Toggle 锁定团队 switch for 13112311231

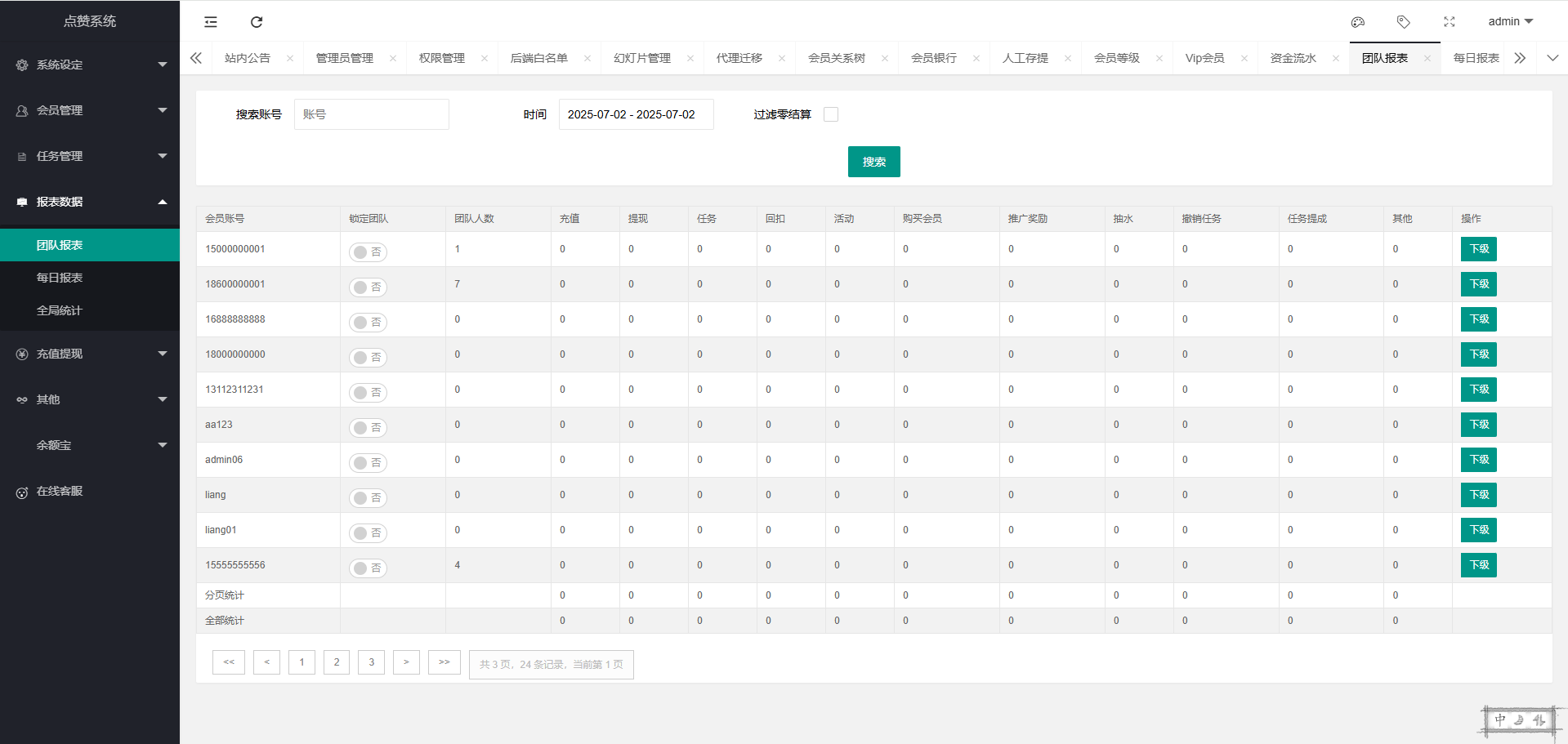click(x=368, y=393)
